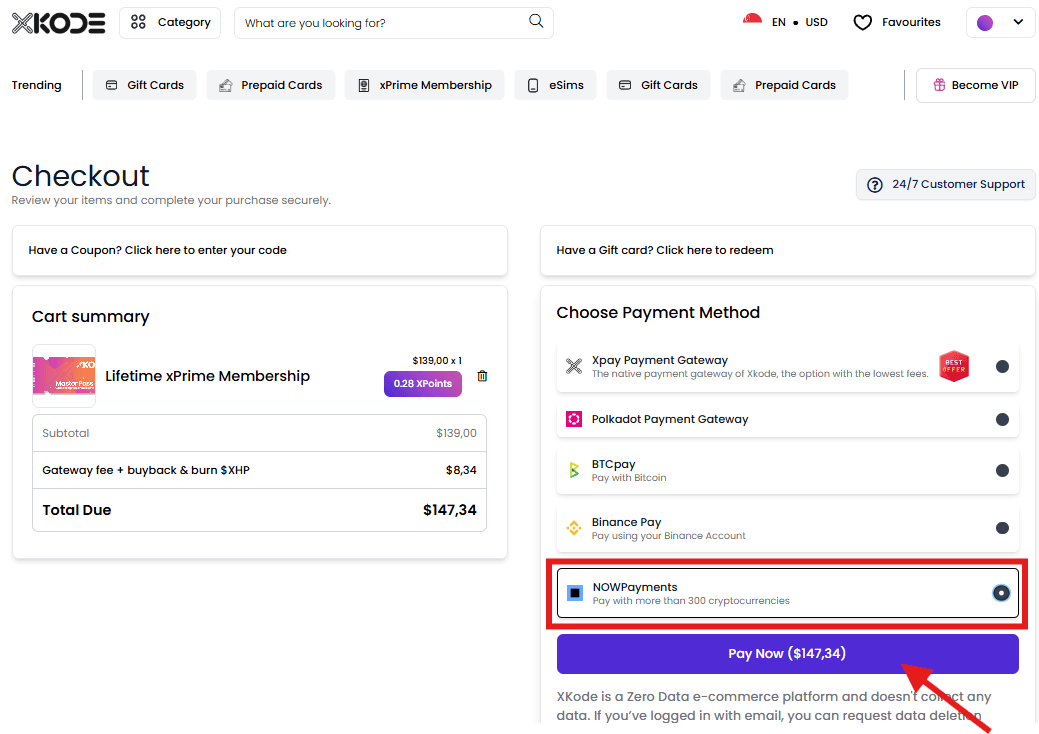The image size is (1039, 734).
Task: Open the first Gift Cards trending tab
Action: (144, 85)
